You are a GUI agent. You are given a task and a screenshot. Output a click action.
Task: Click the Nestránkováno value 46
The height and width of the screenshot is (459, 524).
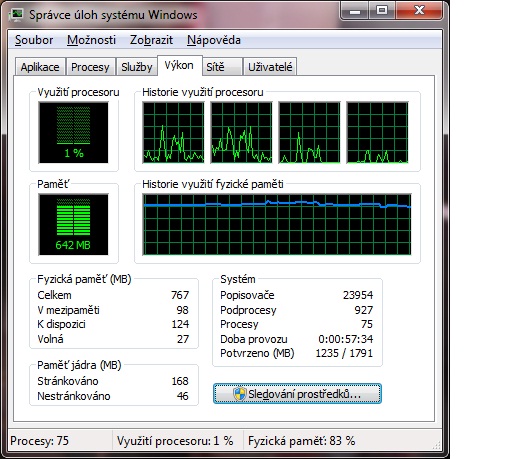(182, 396)
